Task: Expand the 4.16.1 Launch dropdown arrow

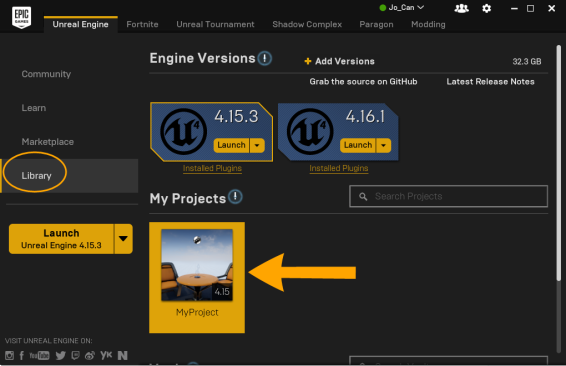Action: (383, 145)
